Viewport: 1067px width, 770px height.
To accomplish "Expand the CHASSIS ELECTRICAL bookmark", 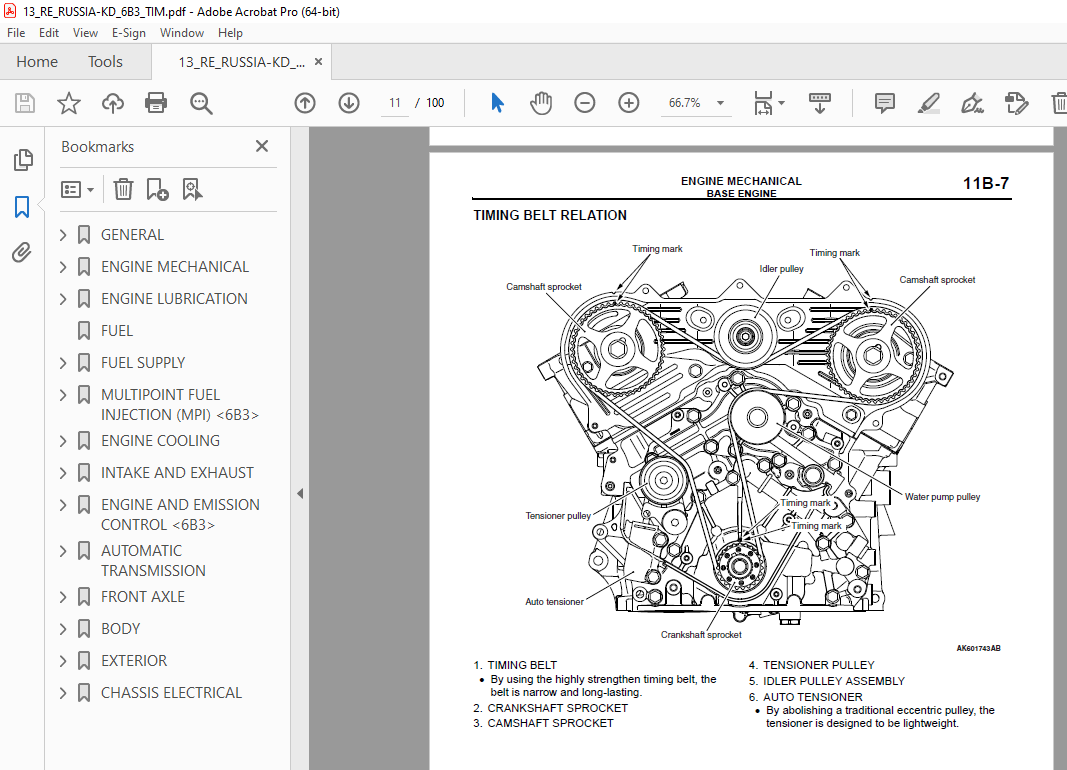I will [63, 693].
